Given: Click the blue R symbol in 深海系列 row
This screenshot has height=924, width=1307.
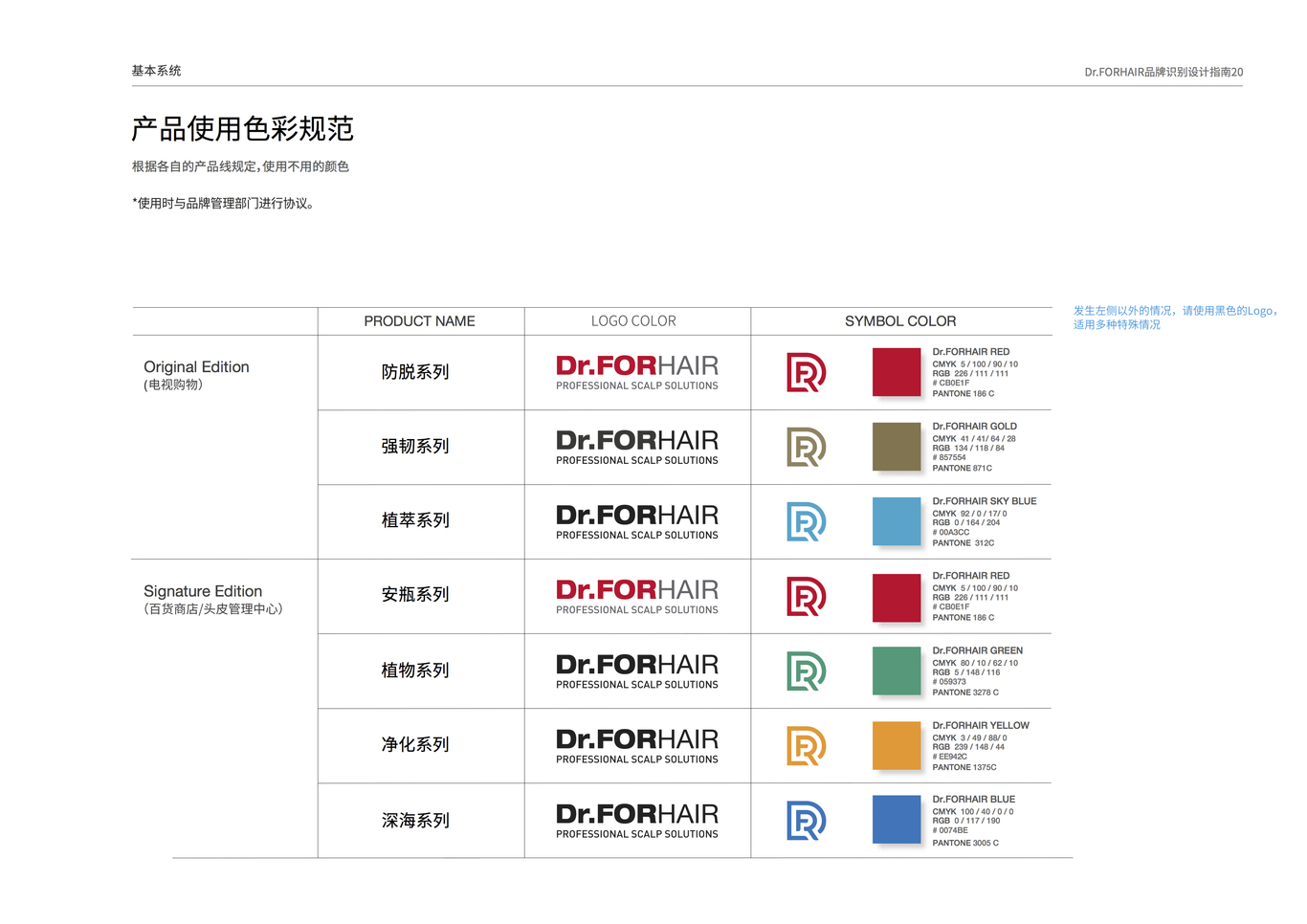Looking at the screenshot, I should pyautogui.click(x=806, y=821).
